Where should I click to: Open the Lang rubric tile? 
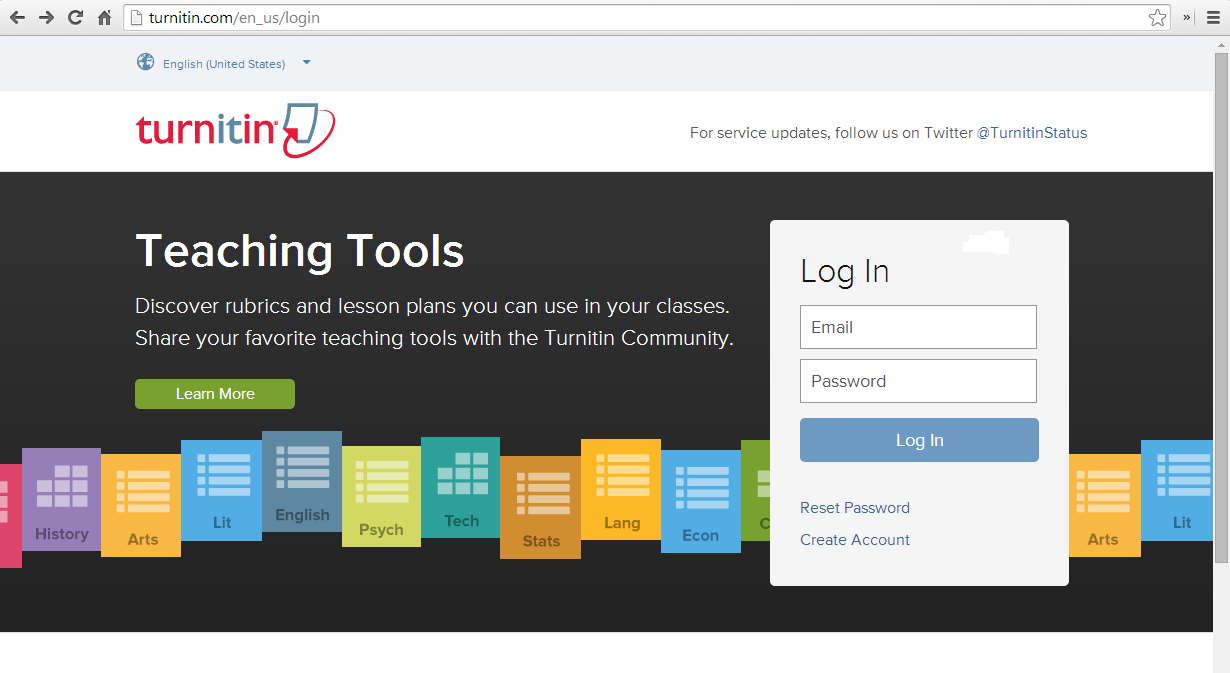[x=621, y=490]
